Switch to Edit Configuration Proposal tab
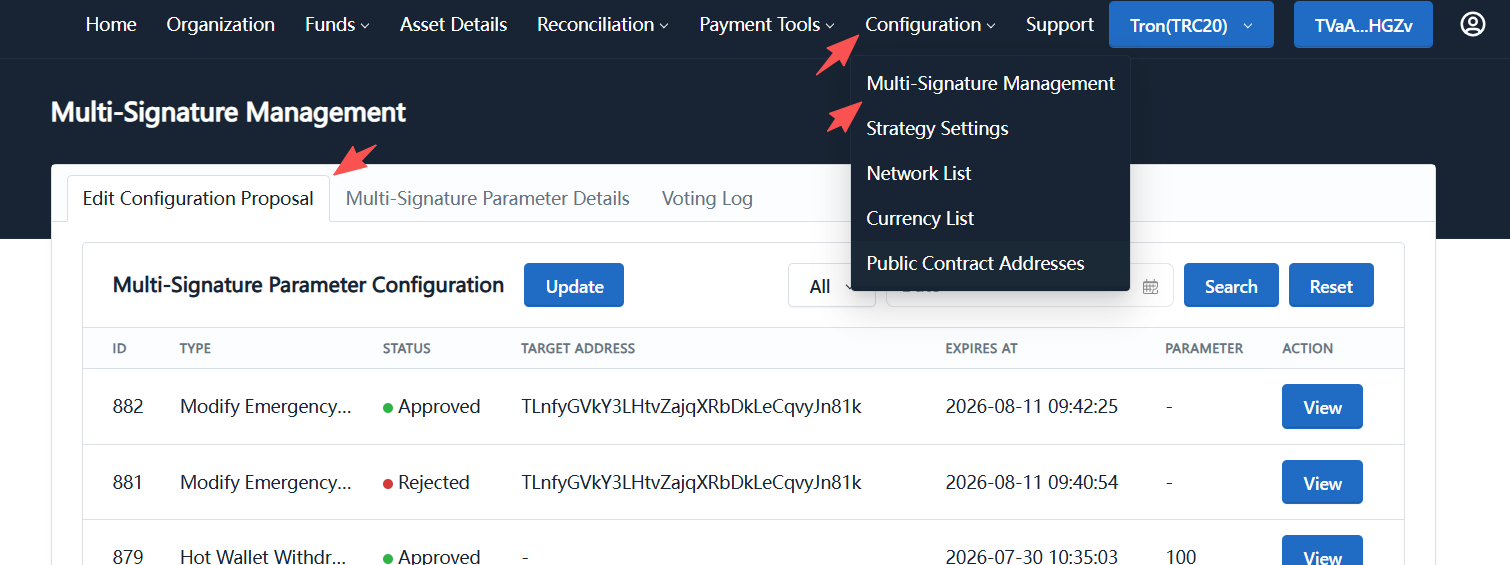1510x565 pixels. pos(198,198)
